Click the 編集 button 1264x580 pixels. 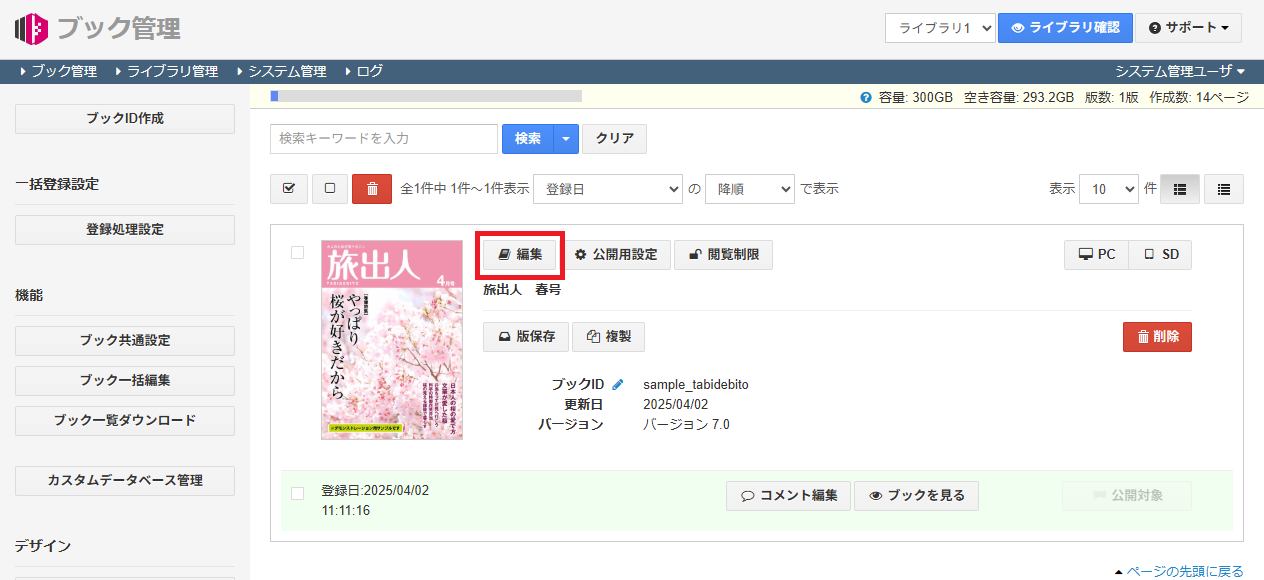520,255
